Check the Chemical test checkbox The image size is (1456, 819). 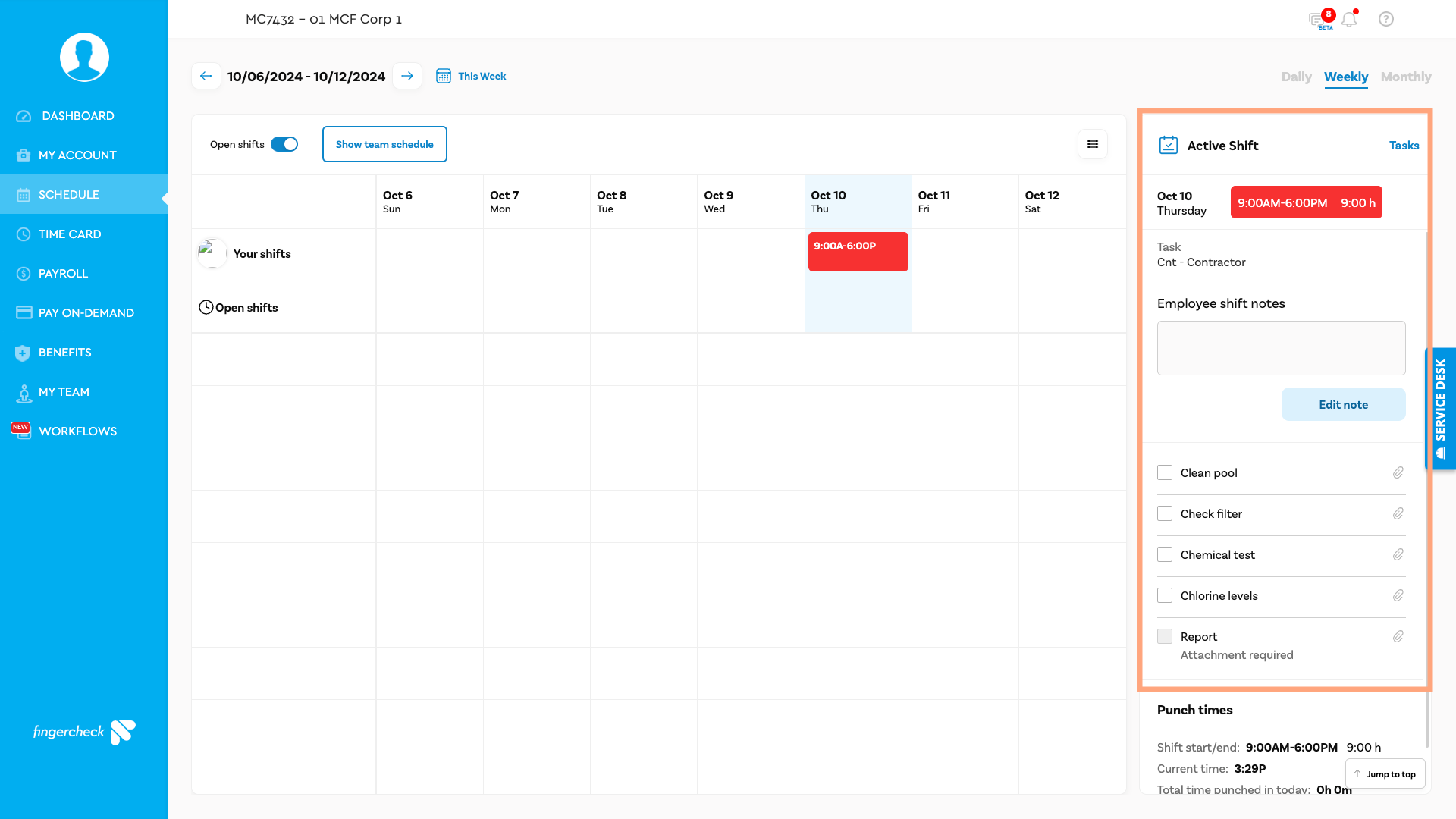pyautogui.click(x=1165, y=555)
